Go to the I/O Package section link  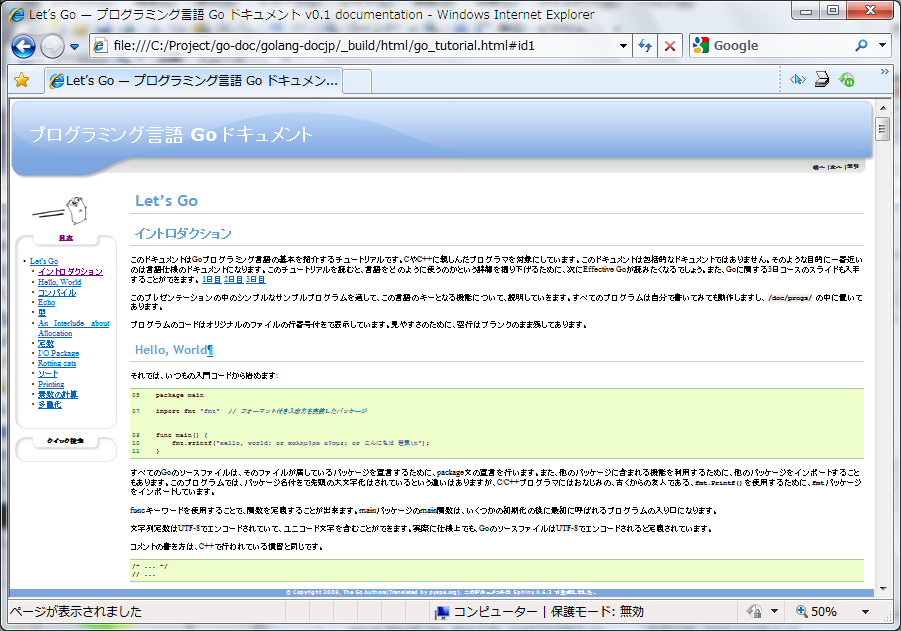click(x=58, y=353)
